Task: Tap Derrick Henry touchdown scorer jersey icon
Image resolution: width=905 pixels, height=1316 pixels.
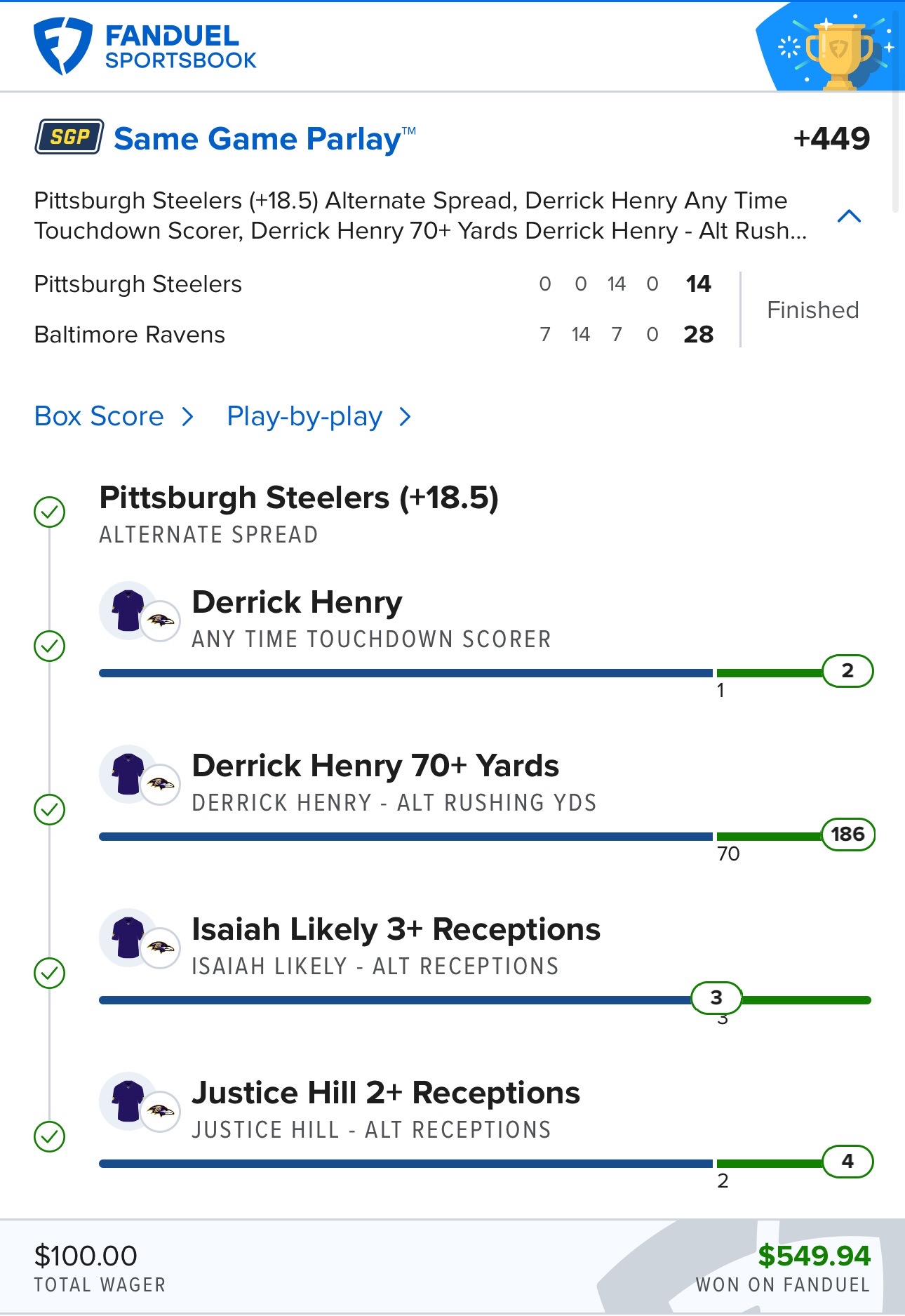Action: (128, 610)
